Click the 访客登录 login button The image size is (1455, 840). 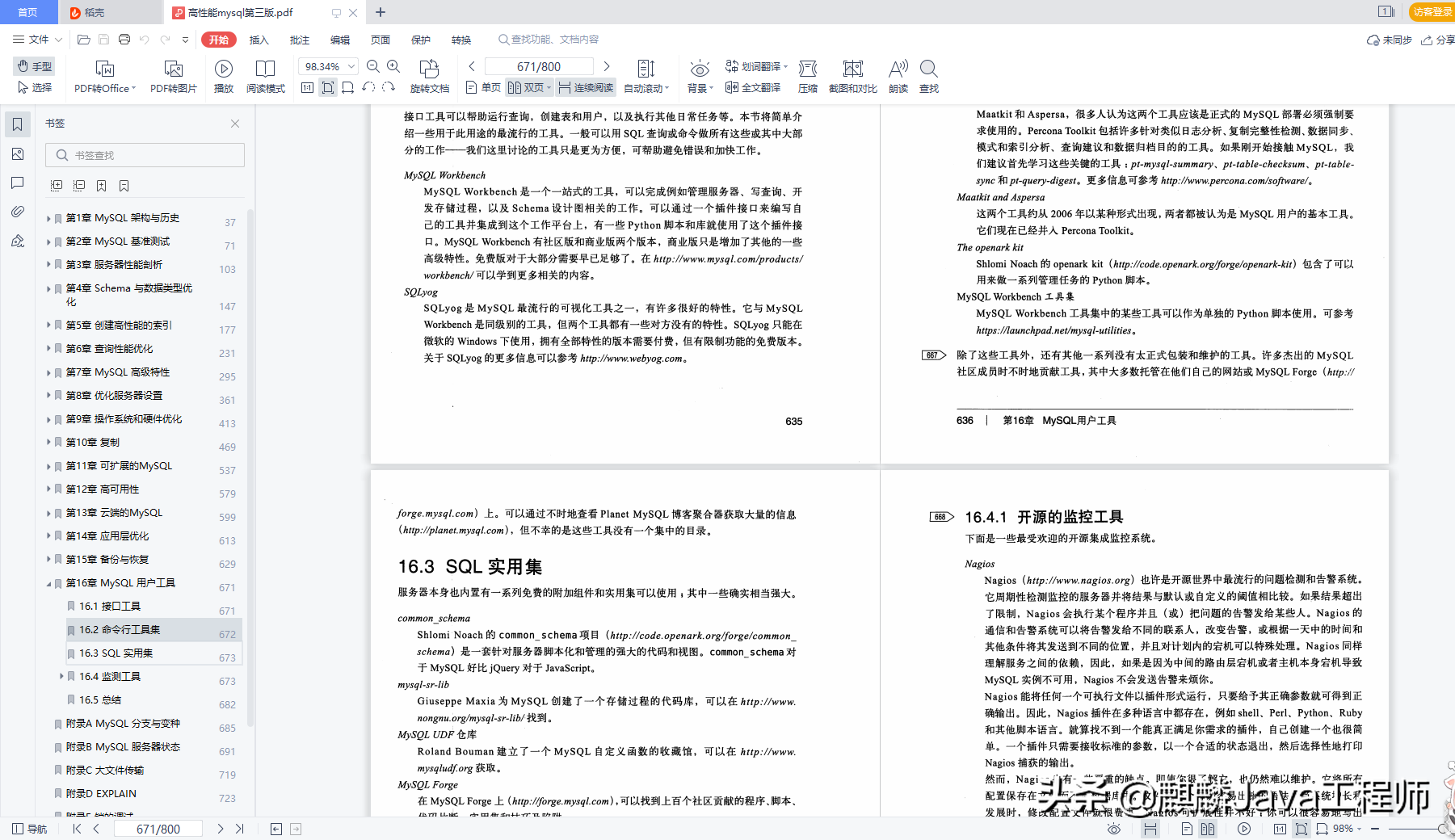tap(1432, 12)
